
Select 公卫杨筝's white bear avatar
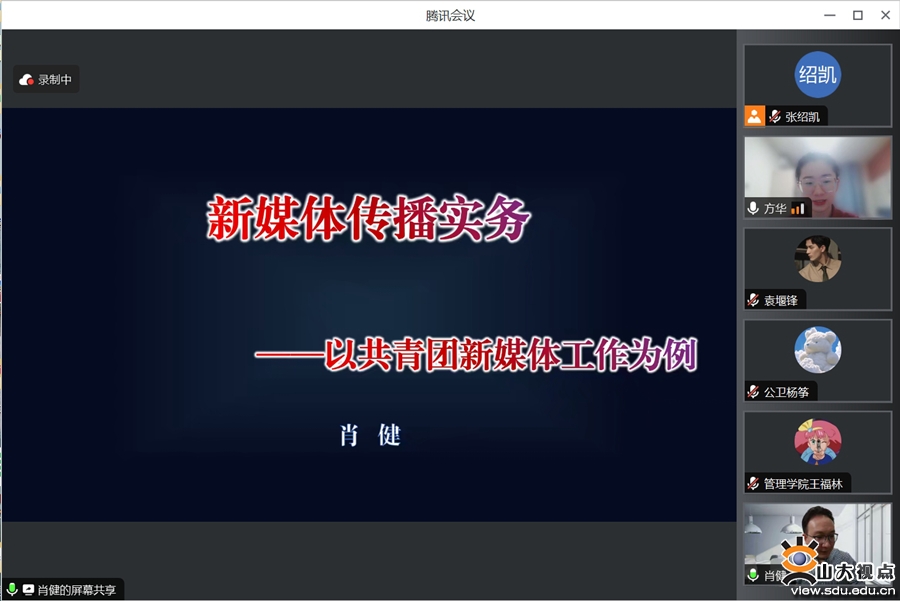[817, 350]
